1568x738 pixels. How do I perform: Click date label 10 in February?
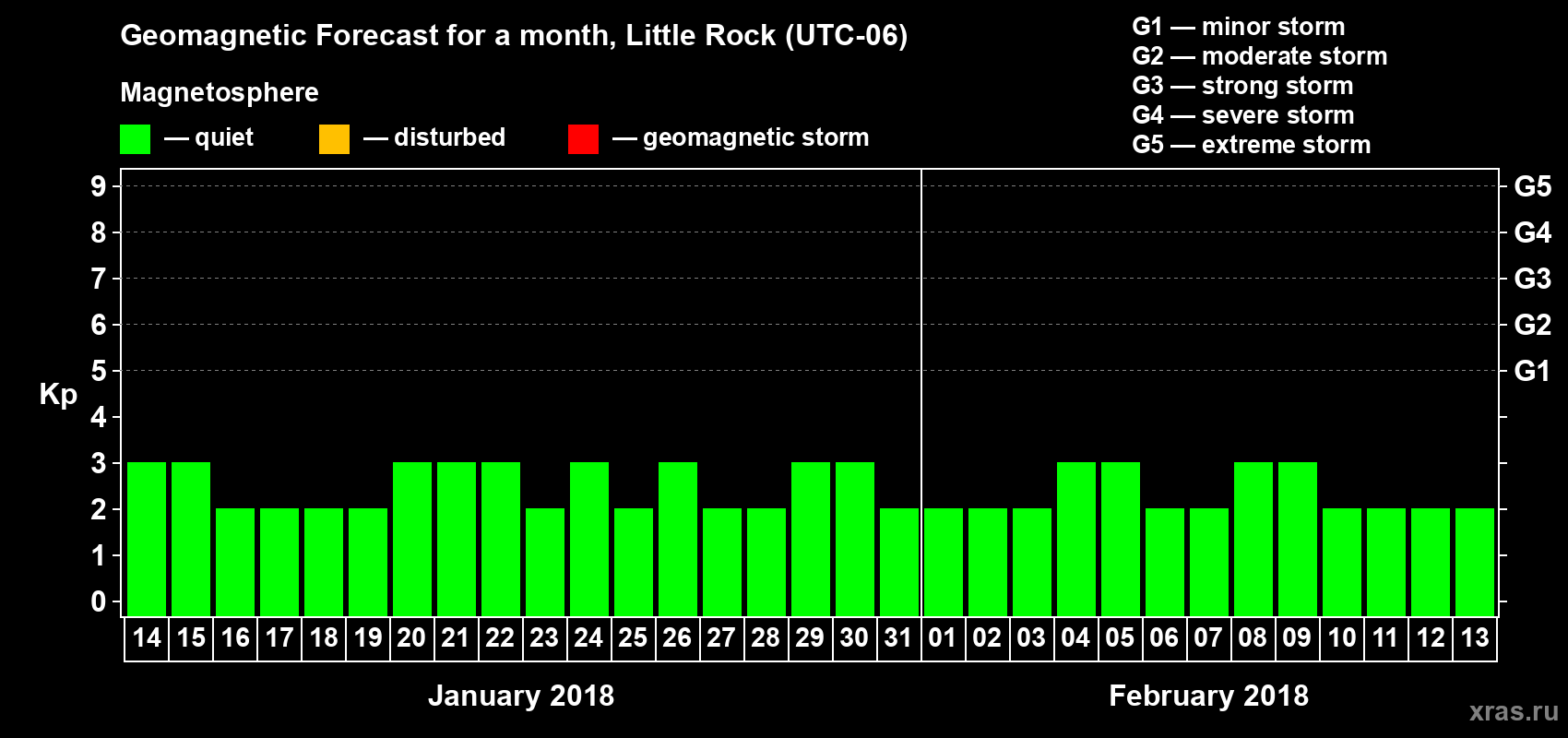1341,638
